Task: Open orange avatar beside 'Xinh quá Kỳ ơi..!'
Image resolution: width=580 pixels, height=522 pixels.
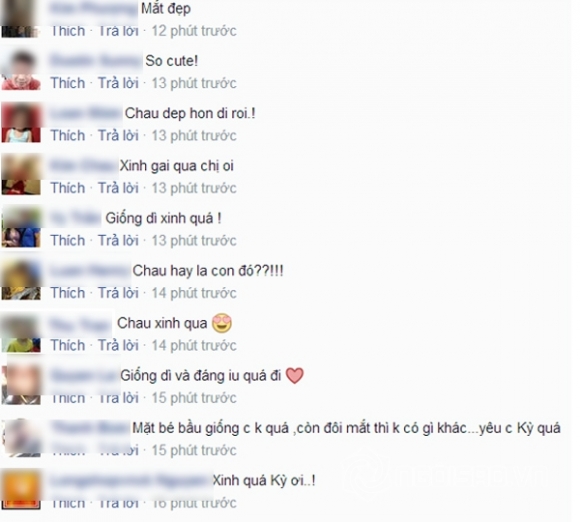Action: coord(21,491)
